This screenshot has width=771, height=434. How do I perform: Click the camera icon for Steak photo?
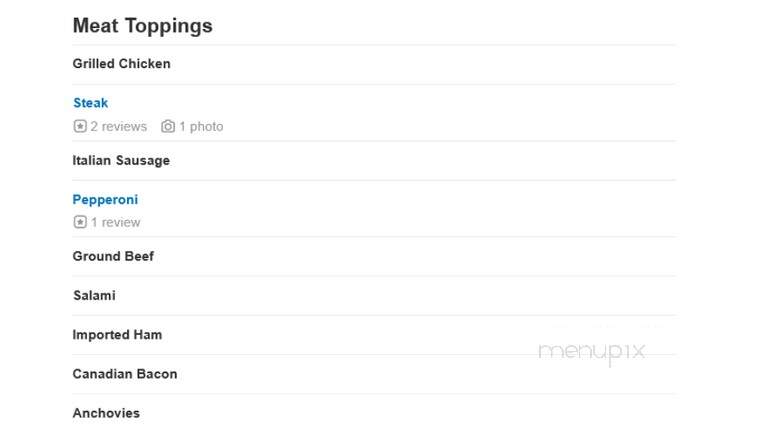click(x=168, y=126)
